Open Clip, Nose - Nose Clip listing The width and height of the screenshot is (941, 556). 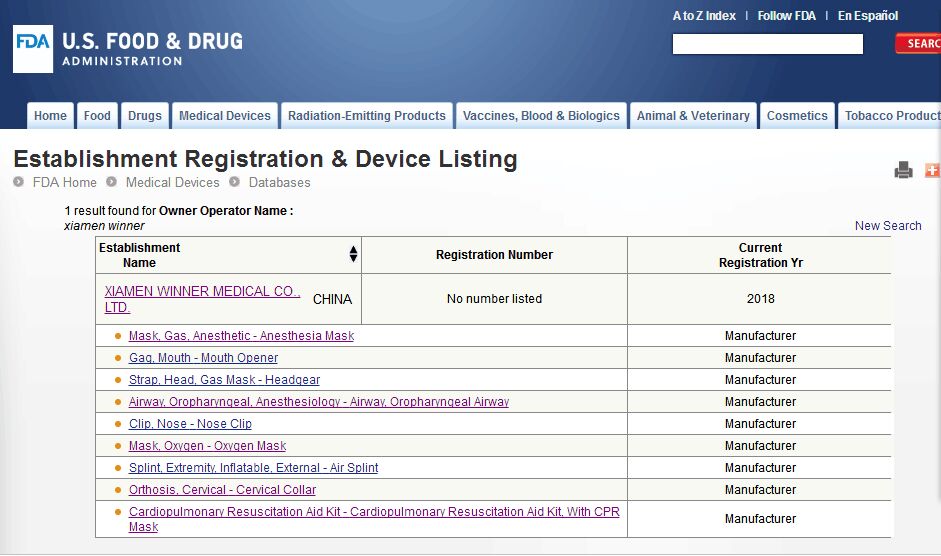[x=190, y=424]
